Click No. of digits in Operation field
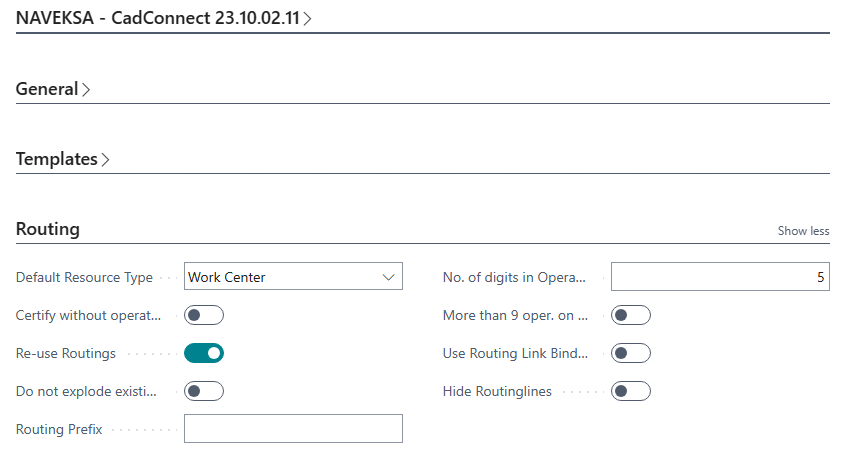Image resolution: width=851 pixels, height=458 pixels. pyautogui.click(x=720, y=277)
